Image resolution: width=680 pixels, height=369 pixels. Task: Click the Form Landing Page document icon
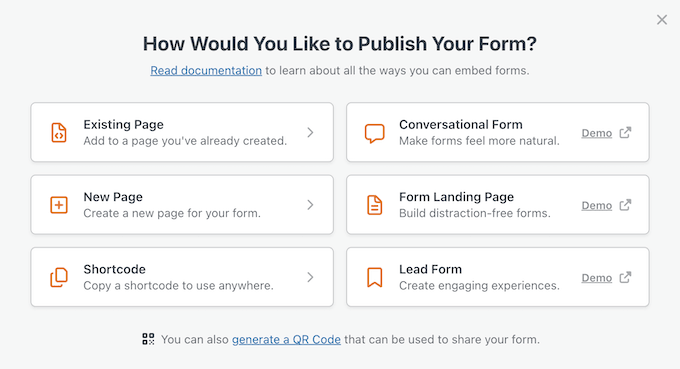coord(374,205)
